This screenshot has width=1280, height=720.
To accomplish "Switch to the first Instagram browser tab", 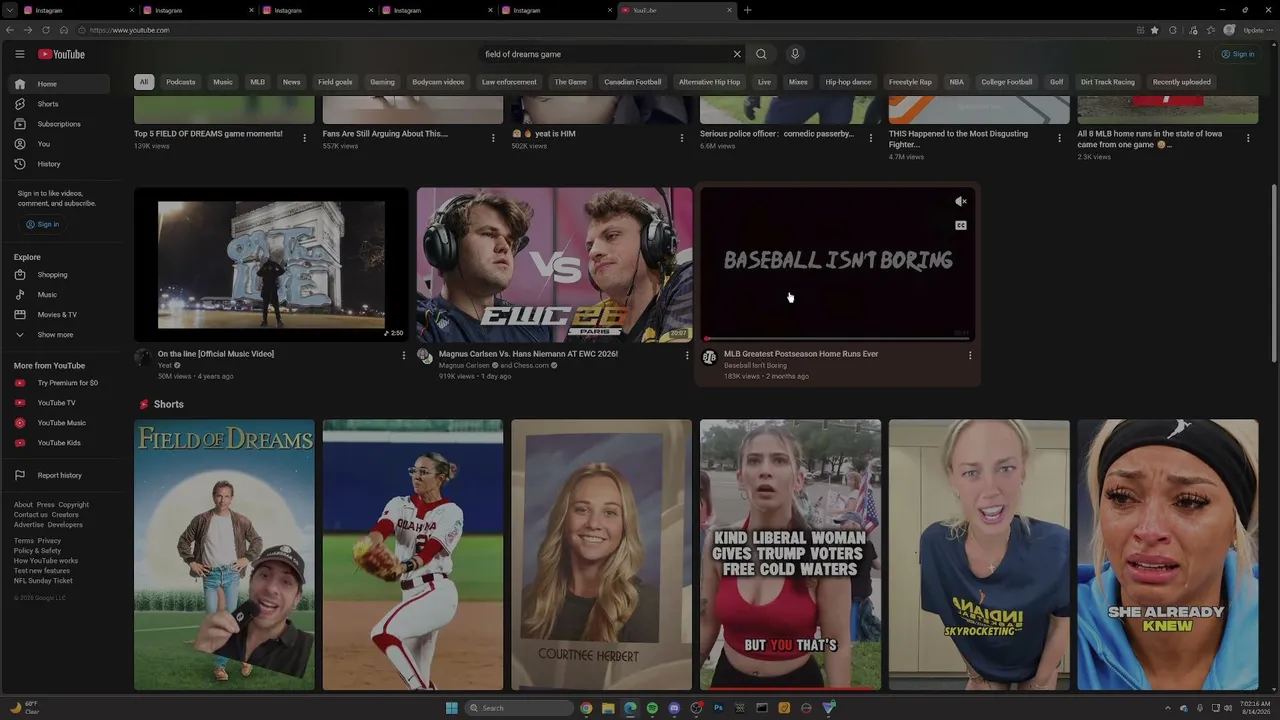I will click(79, 10).
